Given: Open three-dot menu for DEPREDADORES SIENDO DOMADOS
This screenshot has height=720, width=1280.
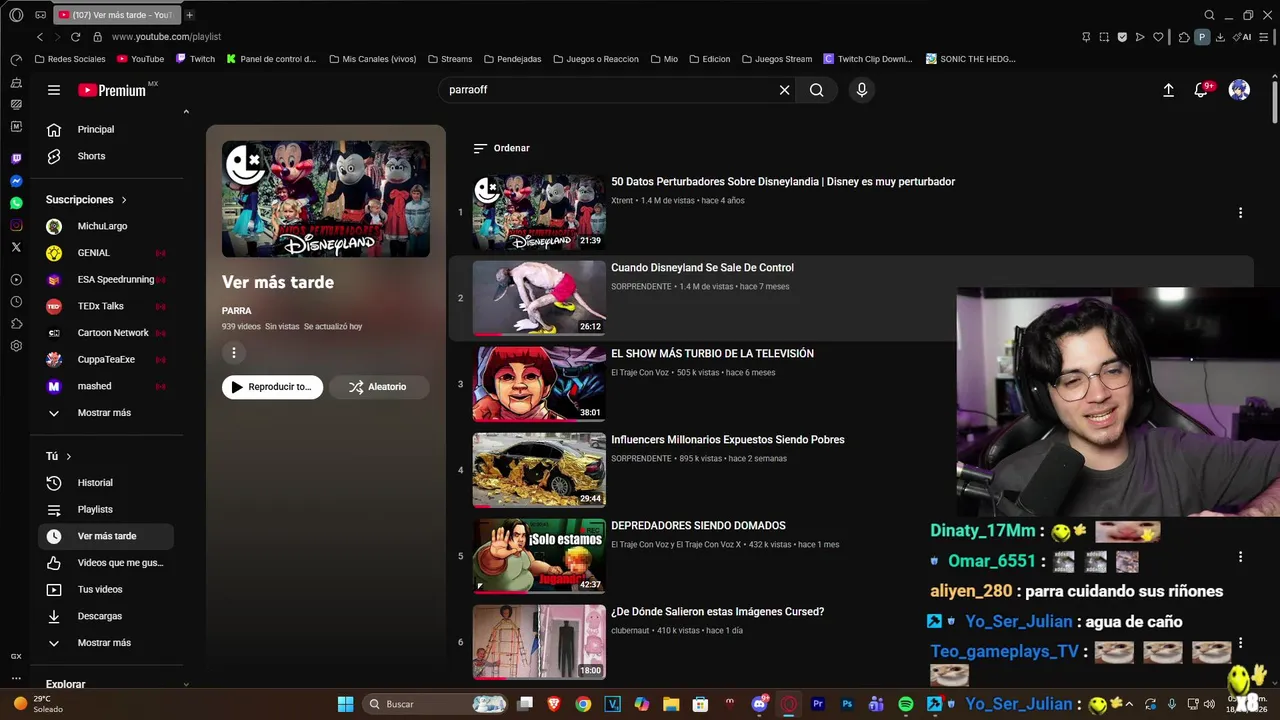Looking at the screenshot, I should 1240,557.
